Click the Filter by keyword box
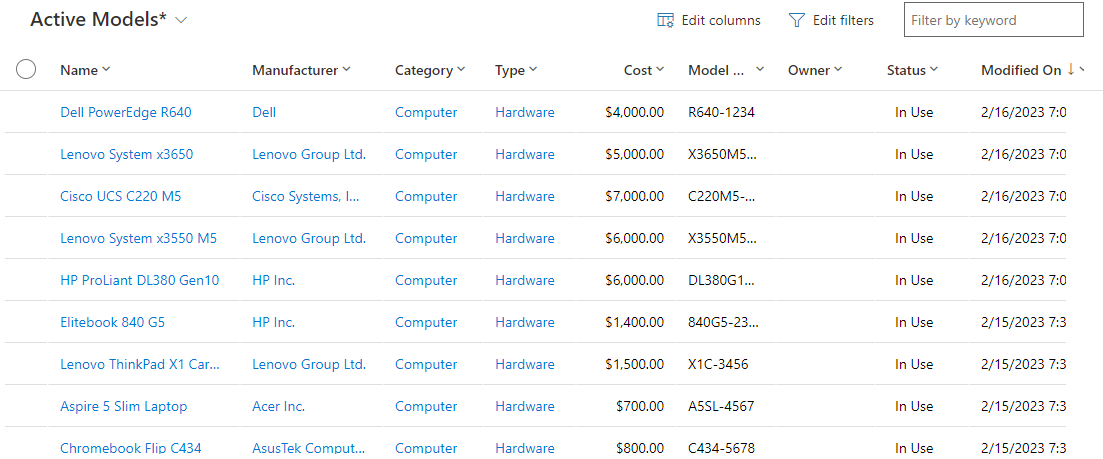The width and height of the screenshot is (1103, 459). click(x=993, y=20)
